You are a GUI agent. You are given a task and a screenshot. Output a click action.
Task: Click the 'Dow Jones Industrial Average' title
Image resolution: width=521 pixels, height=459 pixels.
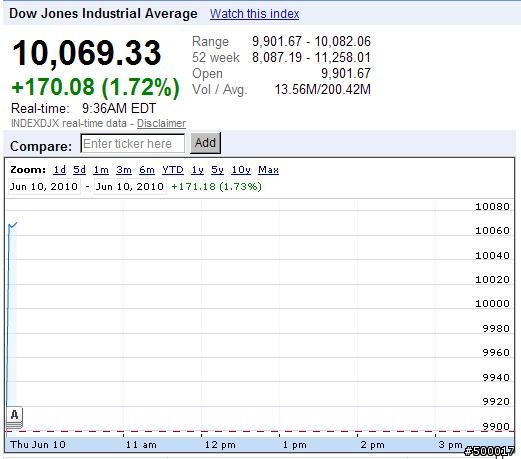point(103,14)
